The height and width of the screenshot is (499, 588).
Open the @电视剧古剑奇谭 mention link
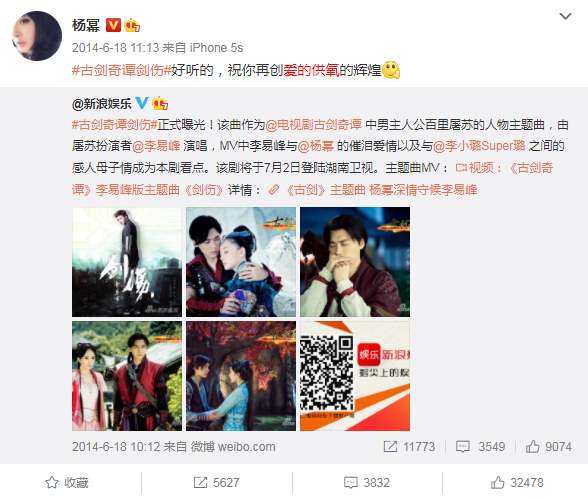click(x=314, y=124)
